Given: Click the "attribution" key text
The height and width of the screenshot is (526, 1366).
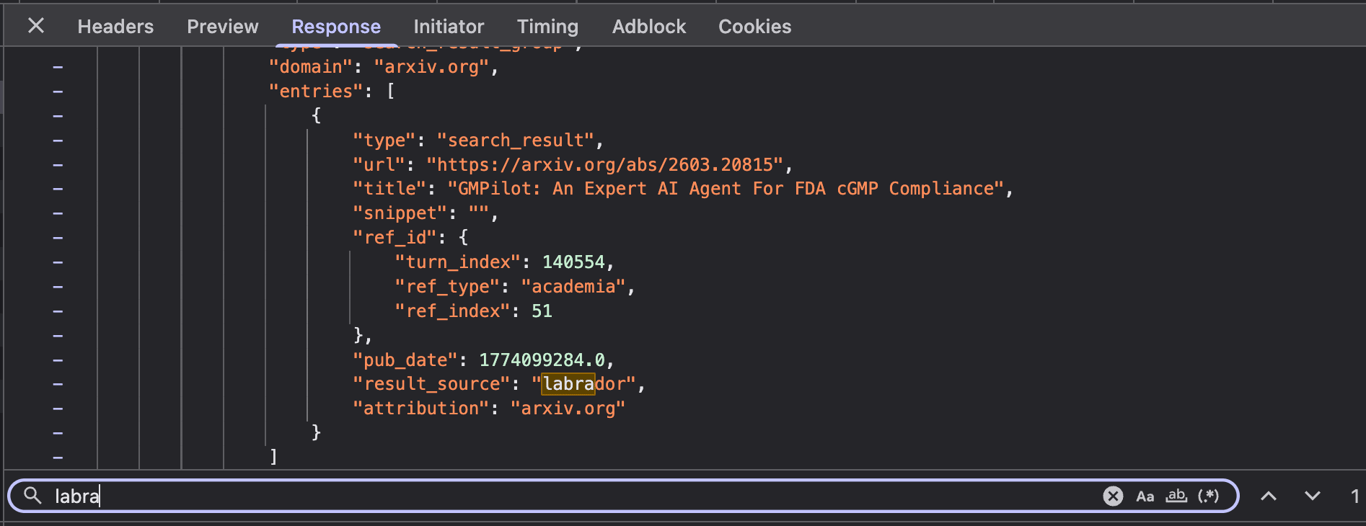Looking at the screenshot, I should pos(421,408).
